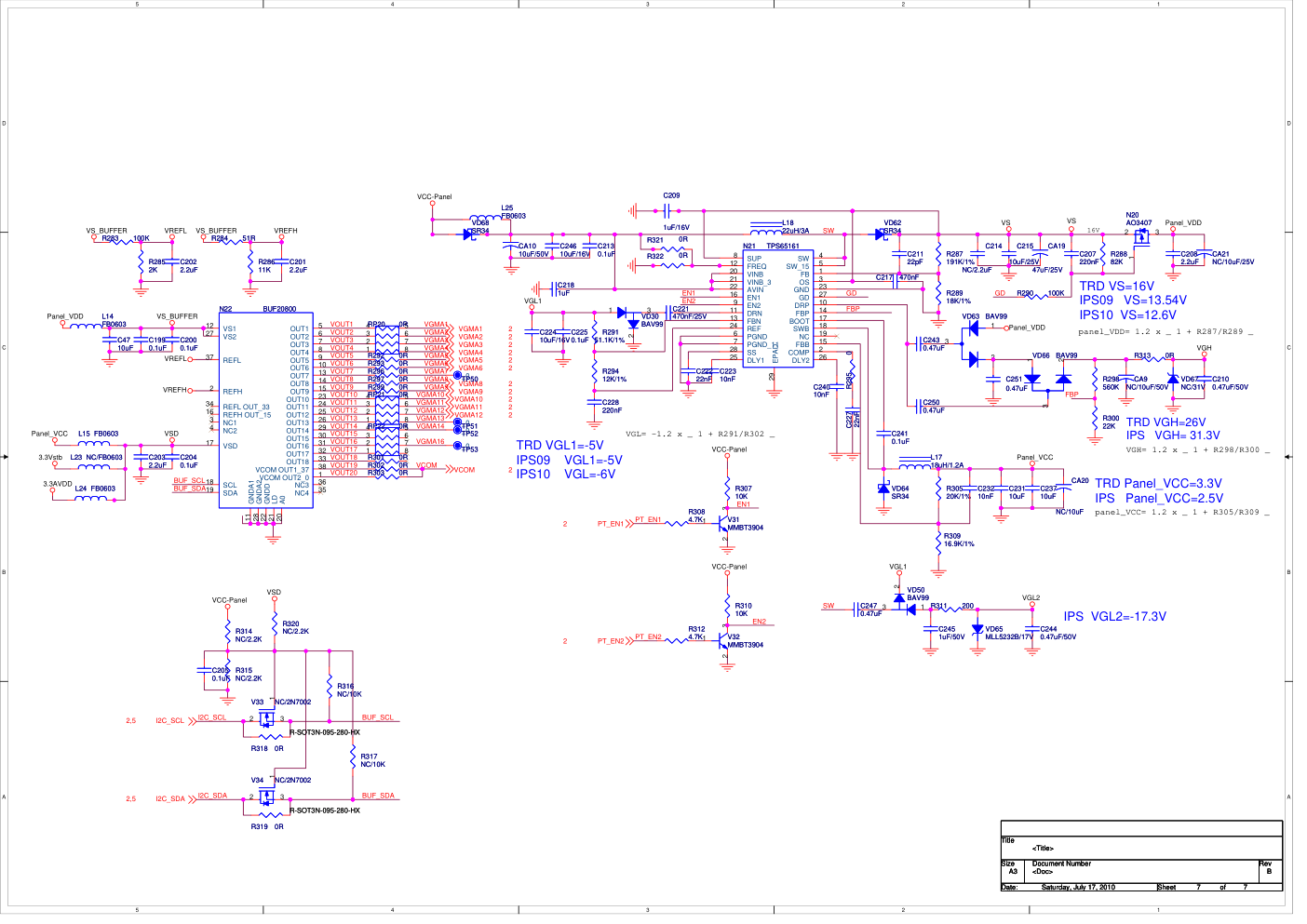Select the VD68 SR34 diode label
The image size is (1307, 924).
tap(479, 227)
